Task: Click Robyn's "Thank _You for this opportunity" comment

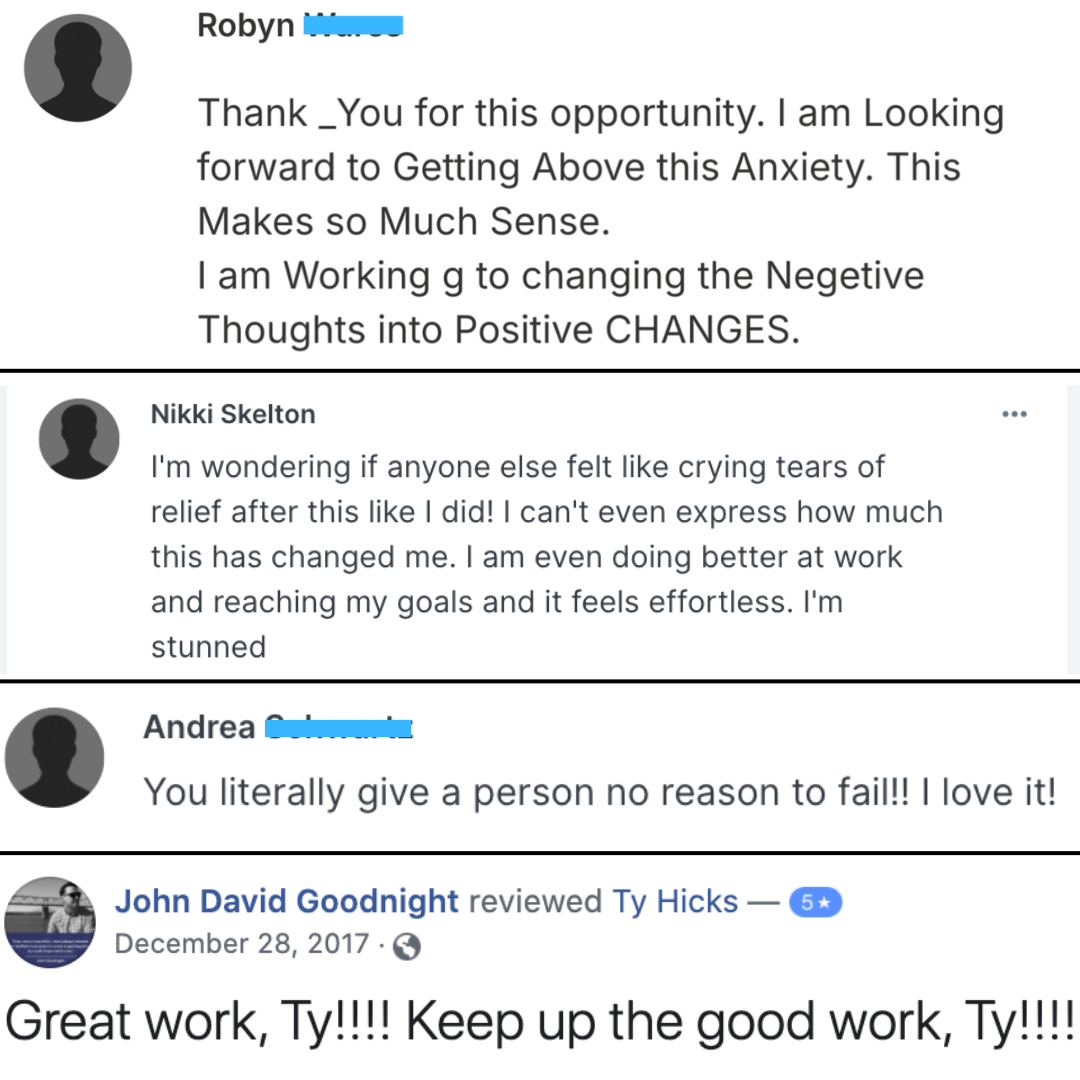Action: (599, 221)
